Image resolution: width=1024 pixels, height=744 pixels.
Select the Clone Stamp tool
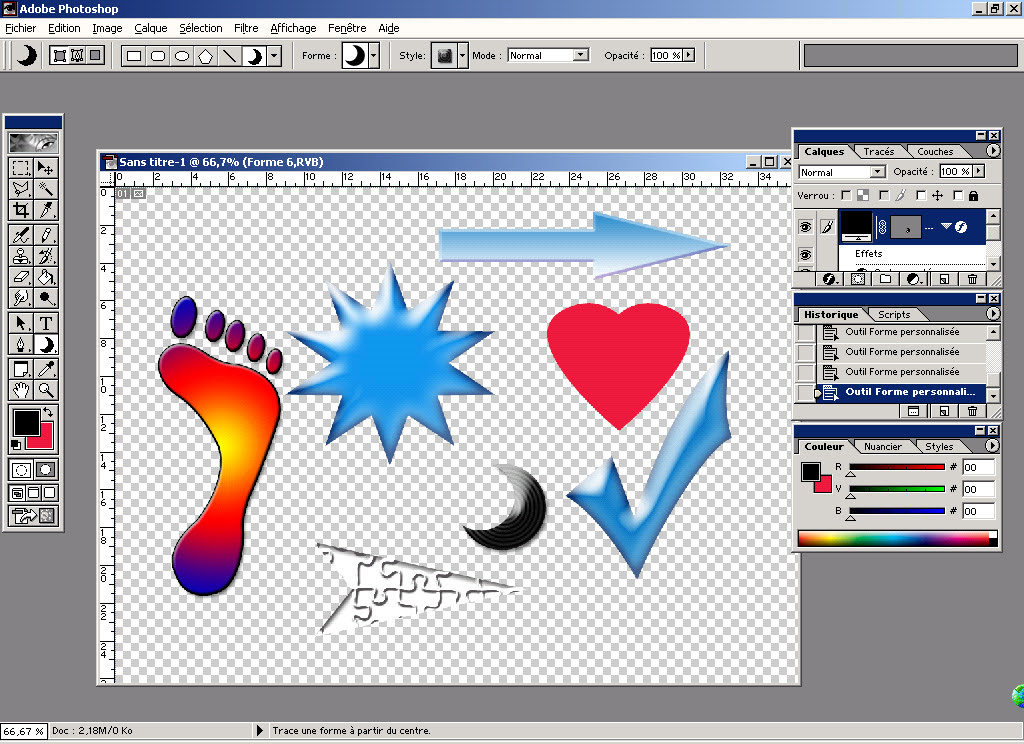(x=21, y=255)
